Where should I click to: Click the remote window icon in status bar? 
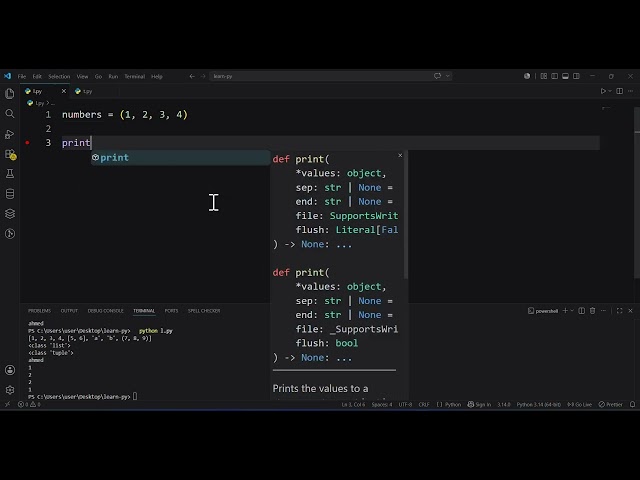pos(7,404)
